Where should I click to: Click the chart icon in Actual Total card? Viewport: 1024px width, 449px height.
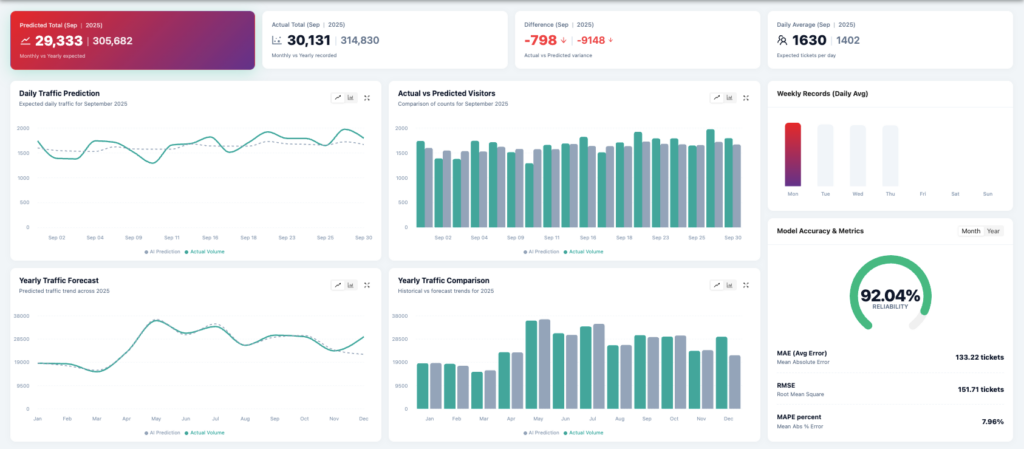pos(277,40)
